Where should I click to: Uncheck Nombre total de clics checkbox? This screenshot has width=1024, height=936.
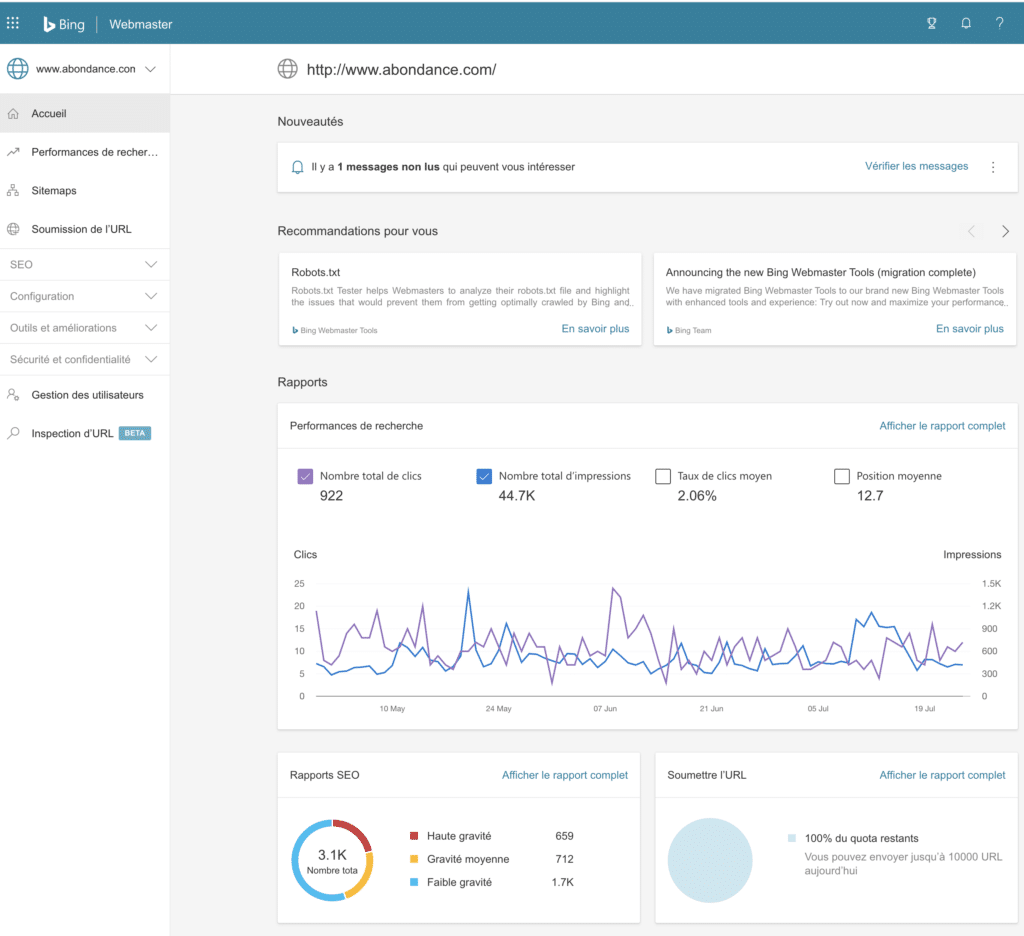pos(305,477)
